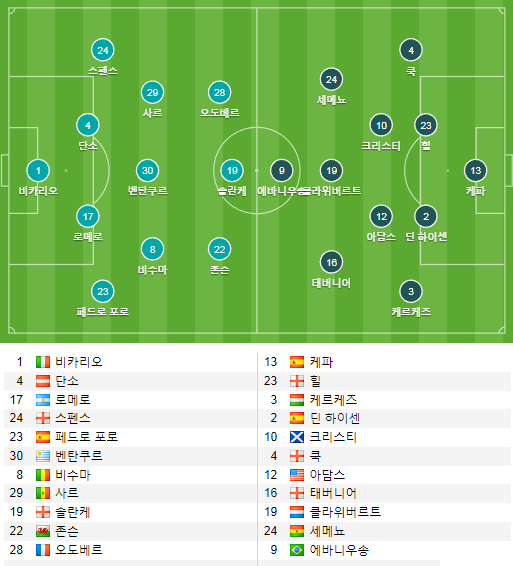Select player circle 9 에바니우송 on pitch
The height and width of the screenshot is (566, 513).
pyautogui.click(x=282, y=170)
